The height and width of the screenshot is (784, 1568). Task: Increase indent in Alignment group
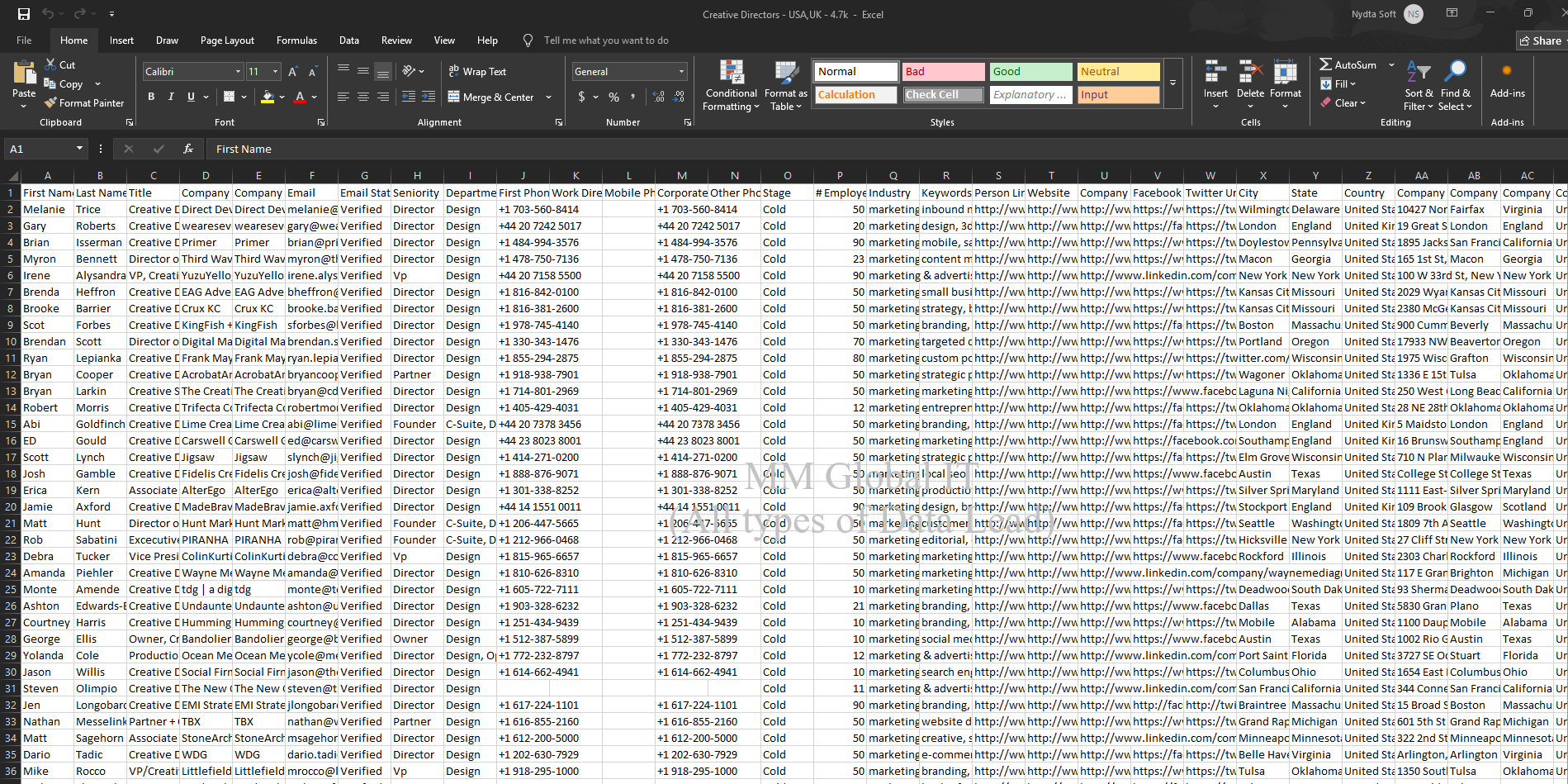(x=429, y=97)
